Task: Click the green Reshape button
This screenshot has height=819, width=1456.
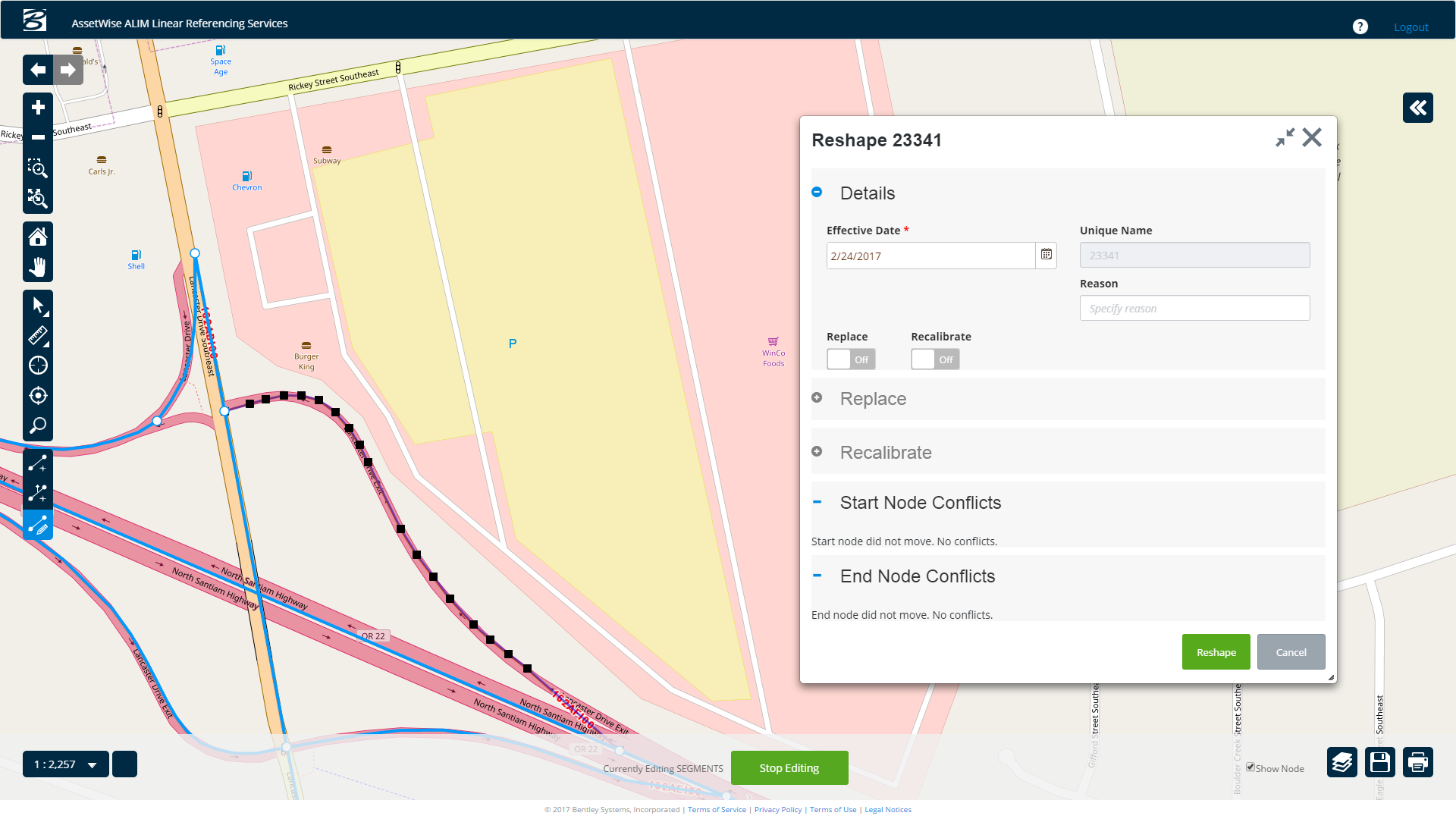Action: click(1216, 652)
